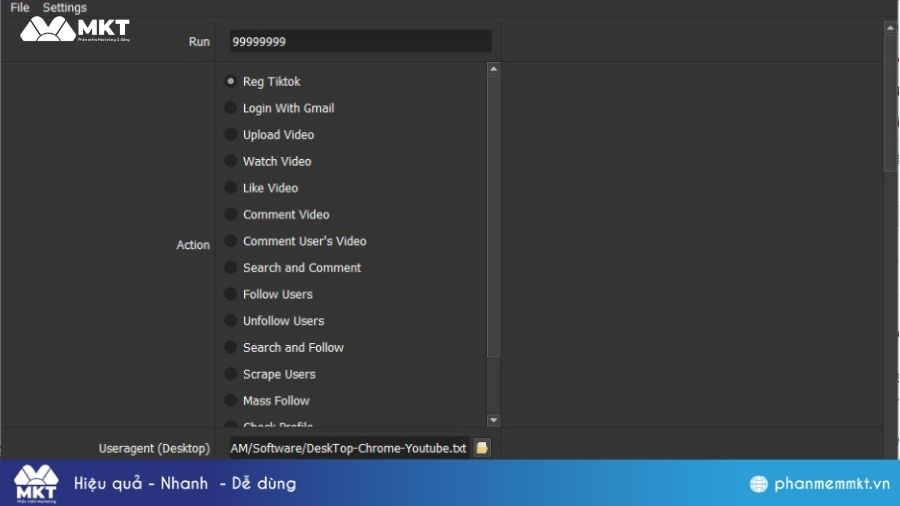
Task: Choose Search and Follow action
Action: (284, 347)
